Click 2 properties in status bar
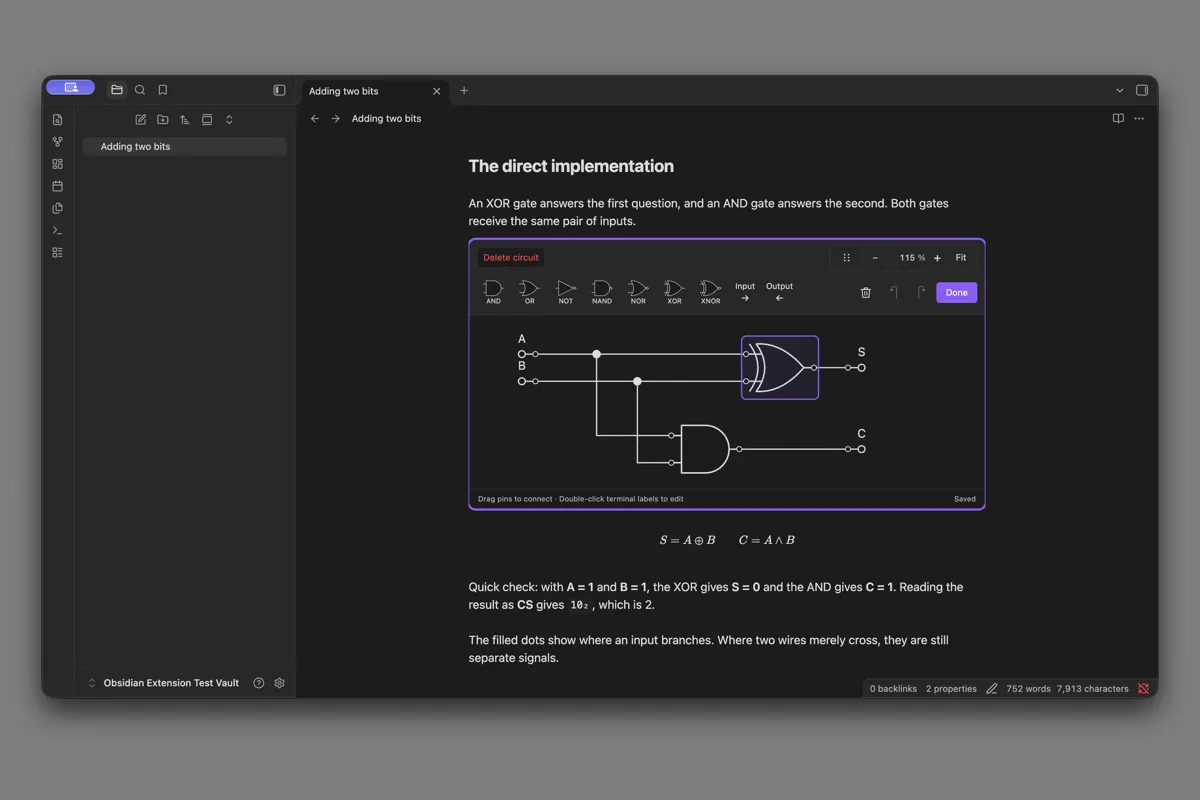This screenshot has height=800, width=1200. (x=951, y=689)
